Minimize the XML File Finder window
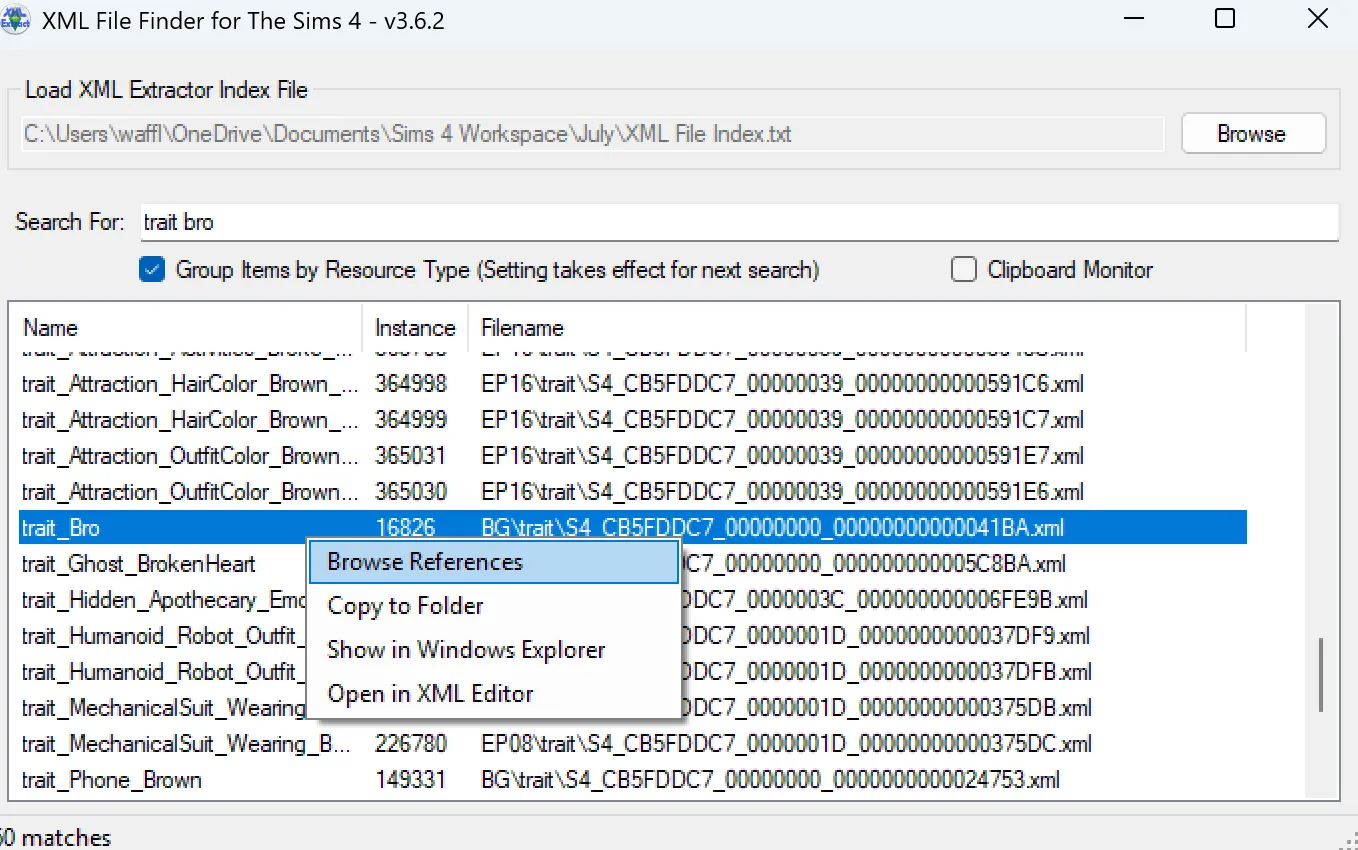This screenshot has width=1358, height=850. (x=1133, y=19)
